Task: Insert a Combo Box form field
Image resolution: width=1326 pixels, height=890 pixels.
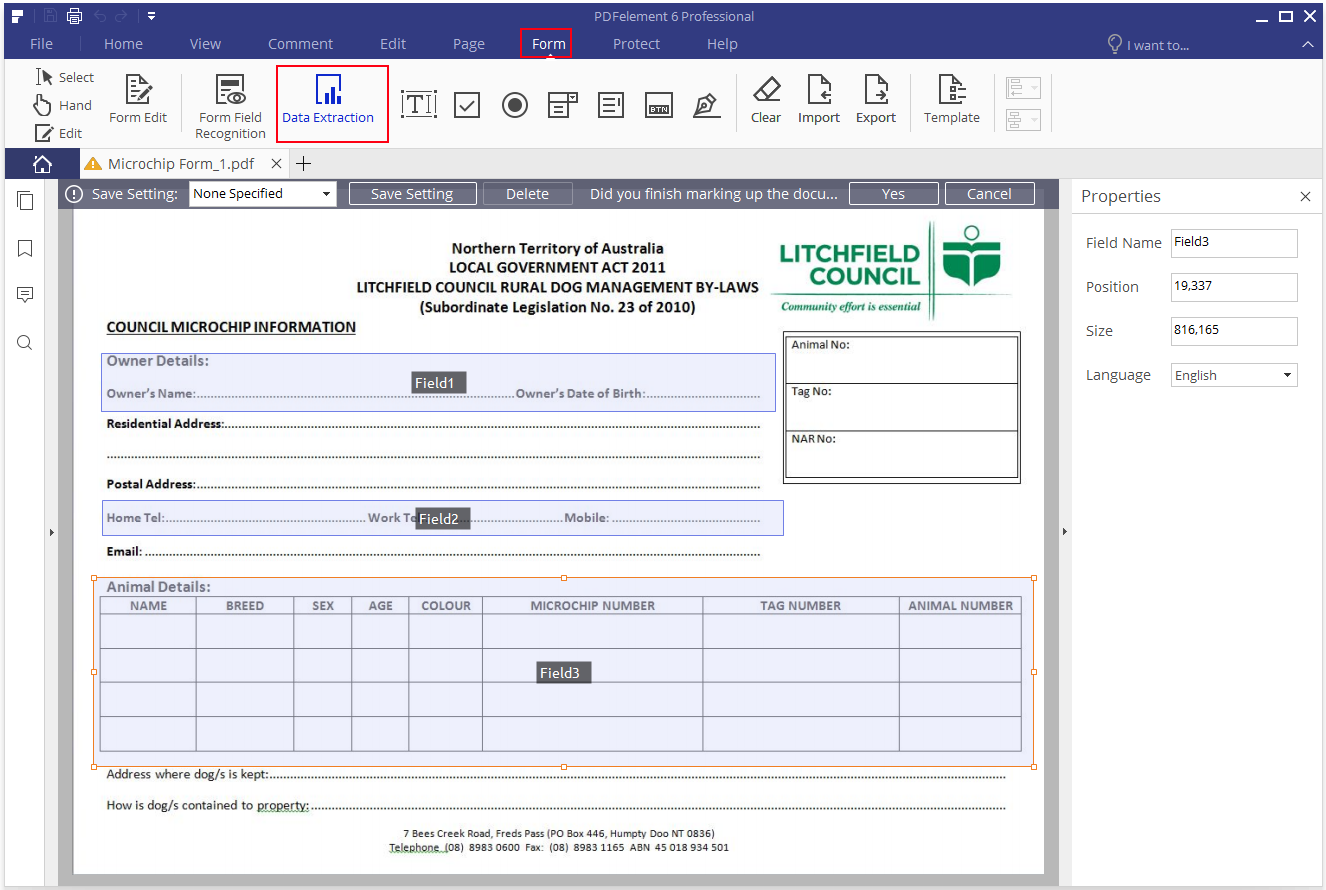Action: 563,105
